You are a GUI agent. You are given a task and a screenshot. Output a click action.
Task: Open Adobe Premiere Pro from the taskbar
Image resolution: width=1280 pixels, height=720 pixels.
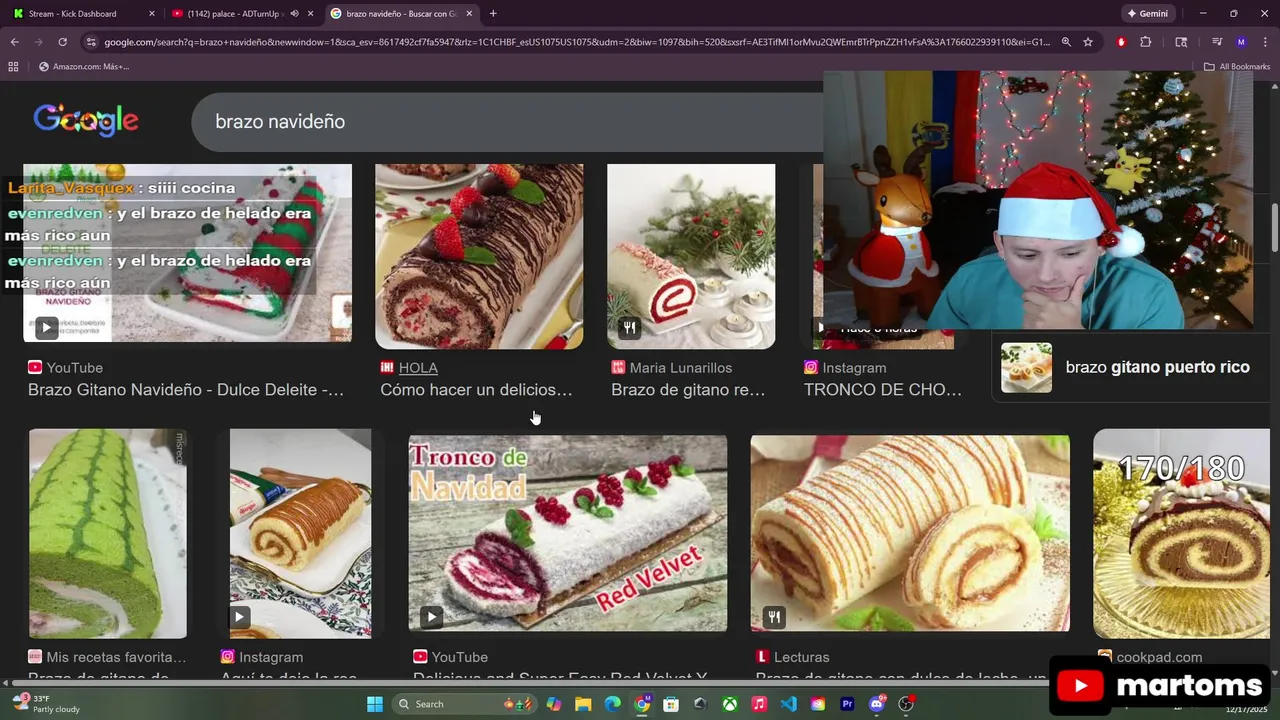click(848, 704)
